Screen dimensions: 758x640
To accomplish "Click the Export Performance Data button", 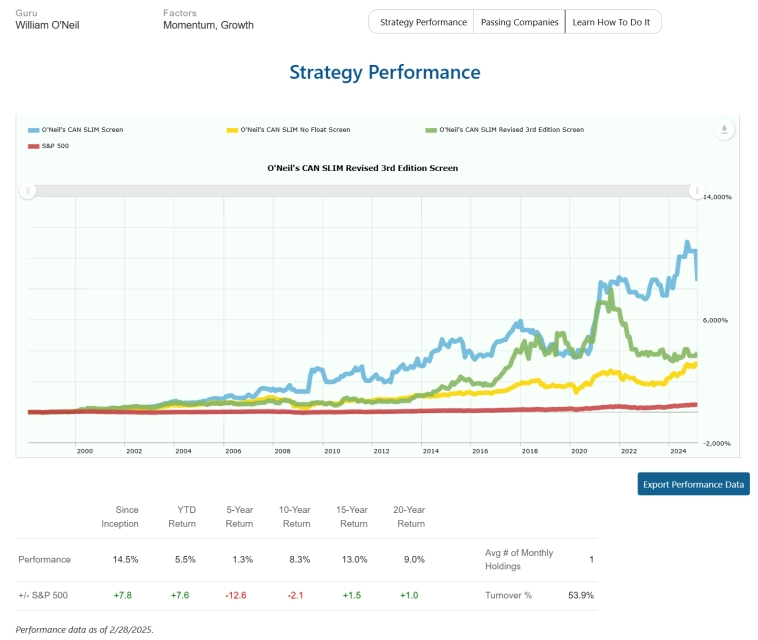I will point(693,484).
